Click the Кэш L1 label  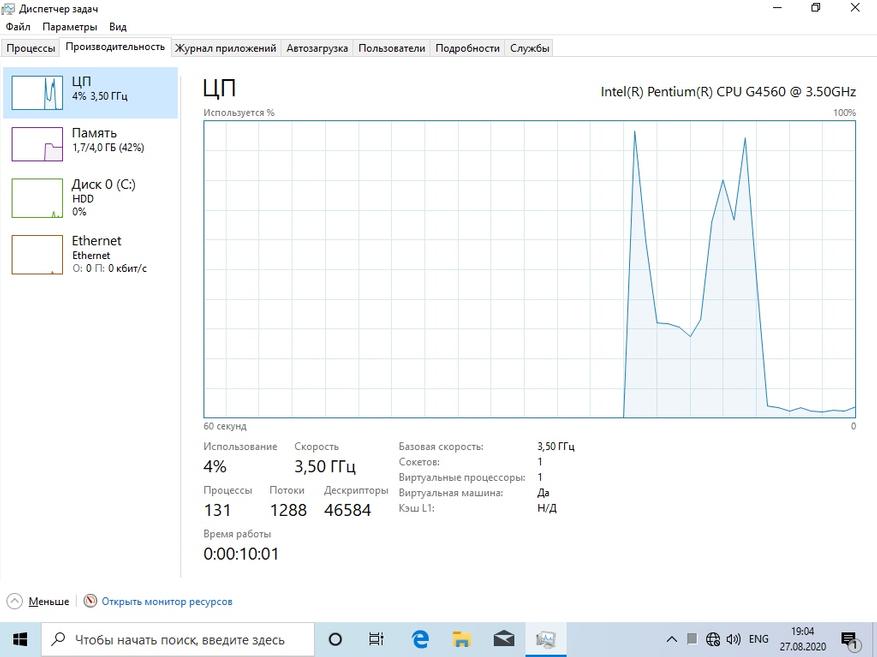click(416, 508)
